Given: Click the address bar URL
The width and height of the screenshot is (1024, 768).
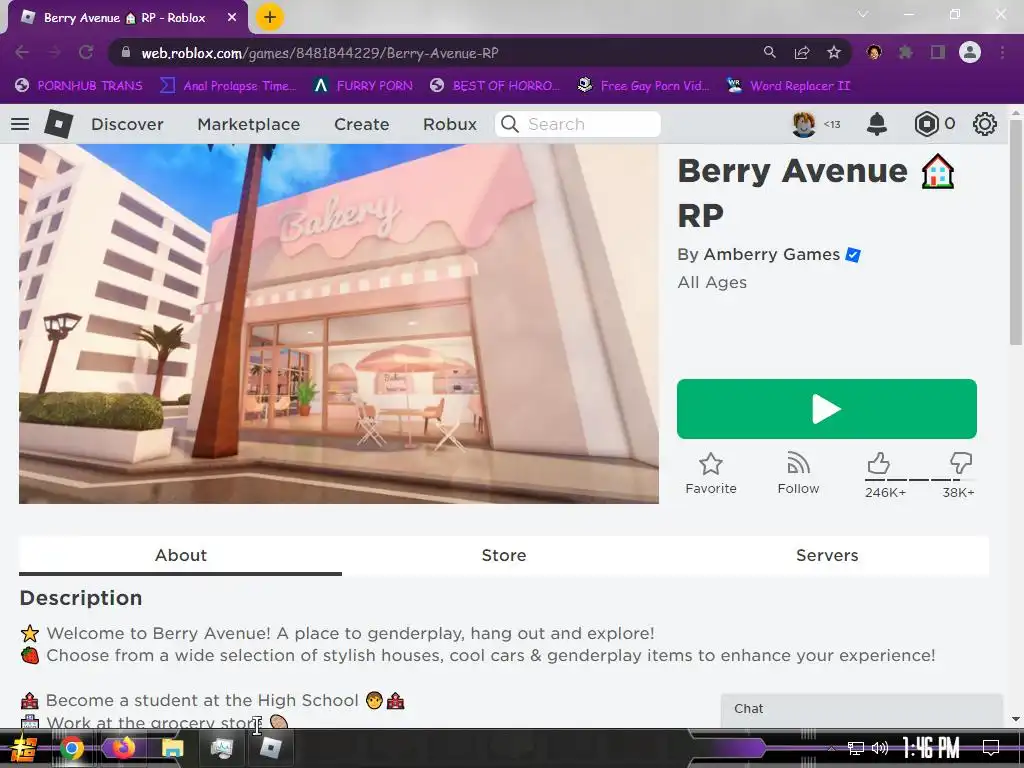Looking at the screenshot, I should click(x=320, y=53).
